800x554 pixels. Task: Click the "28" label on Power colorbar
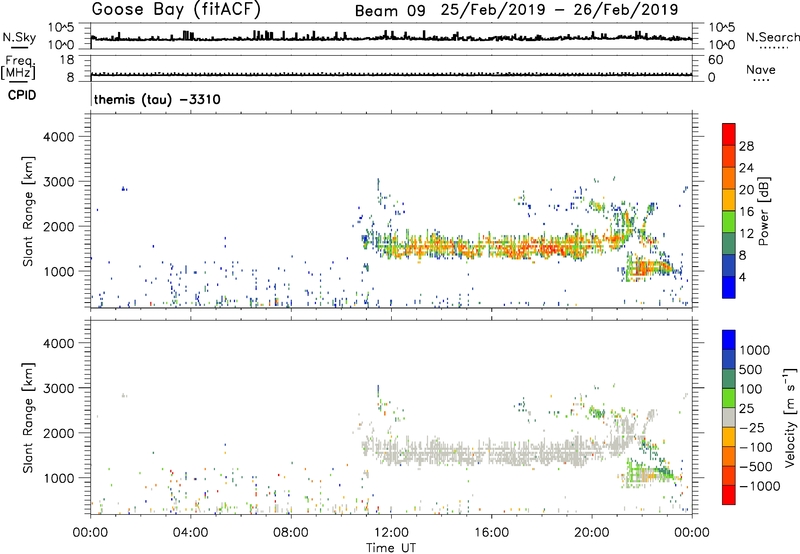(746, 146)
